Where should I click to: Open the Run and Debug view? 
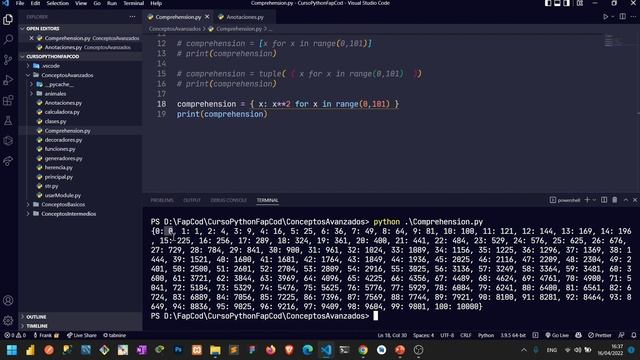(8, 80)
